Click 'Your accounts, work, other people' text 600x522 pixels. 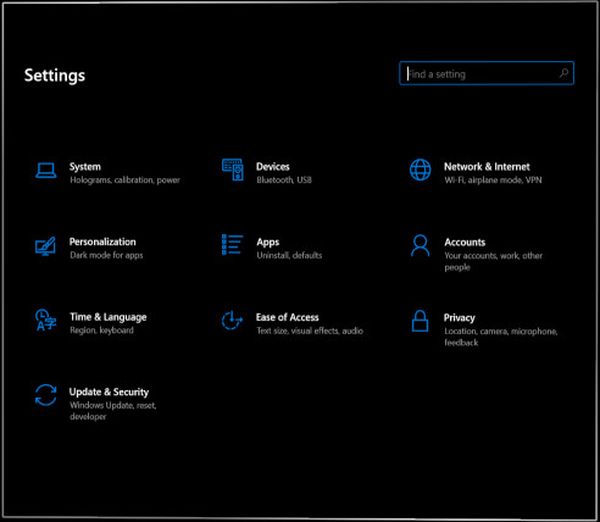[x=493, y=261]
